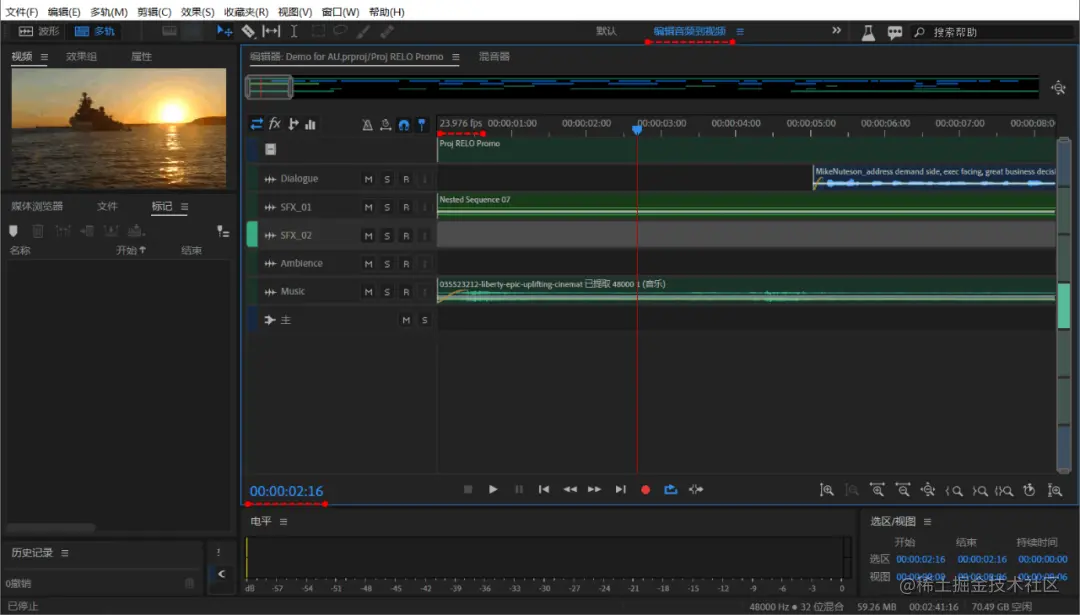Screen dimensions: 1080x615
Task: Collapse the Proj RELO Promo video track
Action: [x=271, y=149]
